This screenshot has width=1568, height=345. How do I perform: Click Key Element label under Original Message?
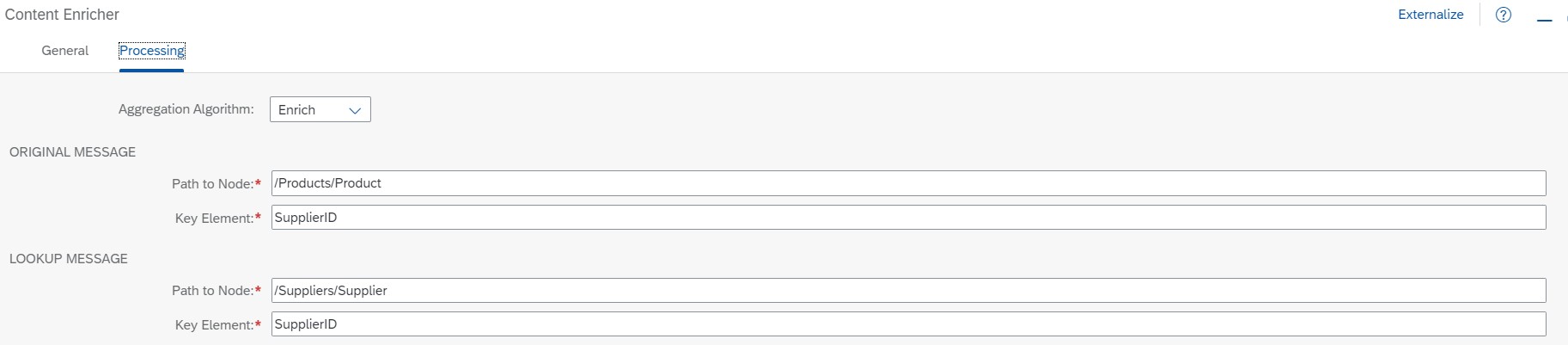point(214,219)
